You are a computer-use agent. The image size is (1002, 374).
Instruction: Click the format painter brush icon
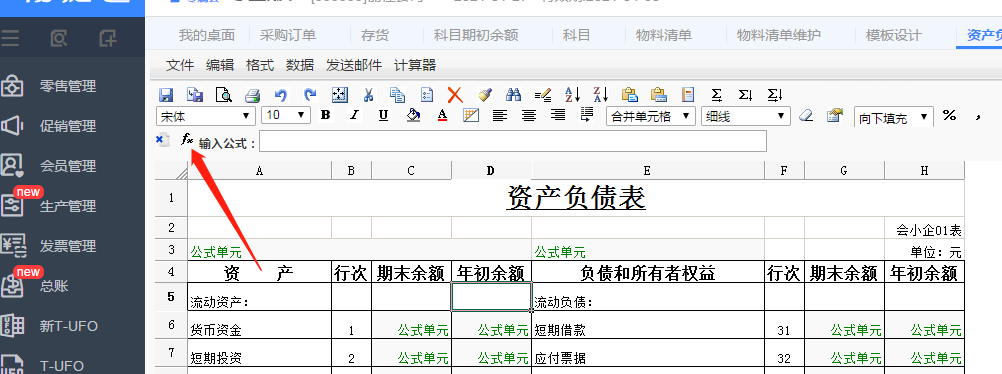[x=485, y=95]
